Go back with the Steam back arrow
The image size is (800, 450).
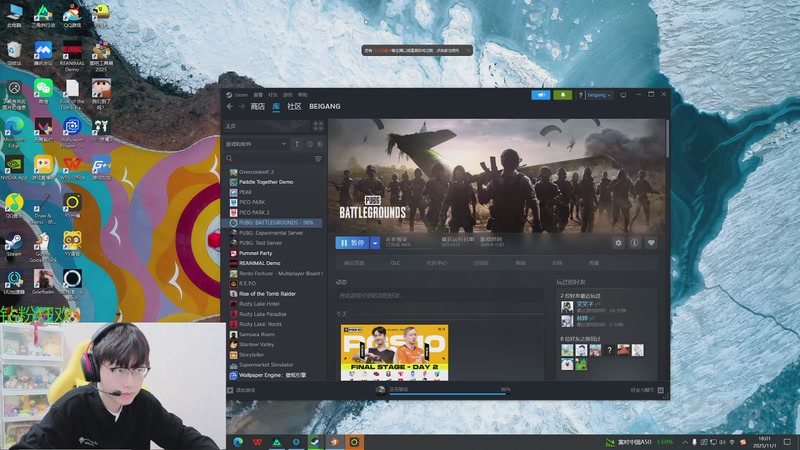pos(230,107)
